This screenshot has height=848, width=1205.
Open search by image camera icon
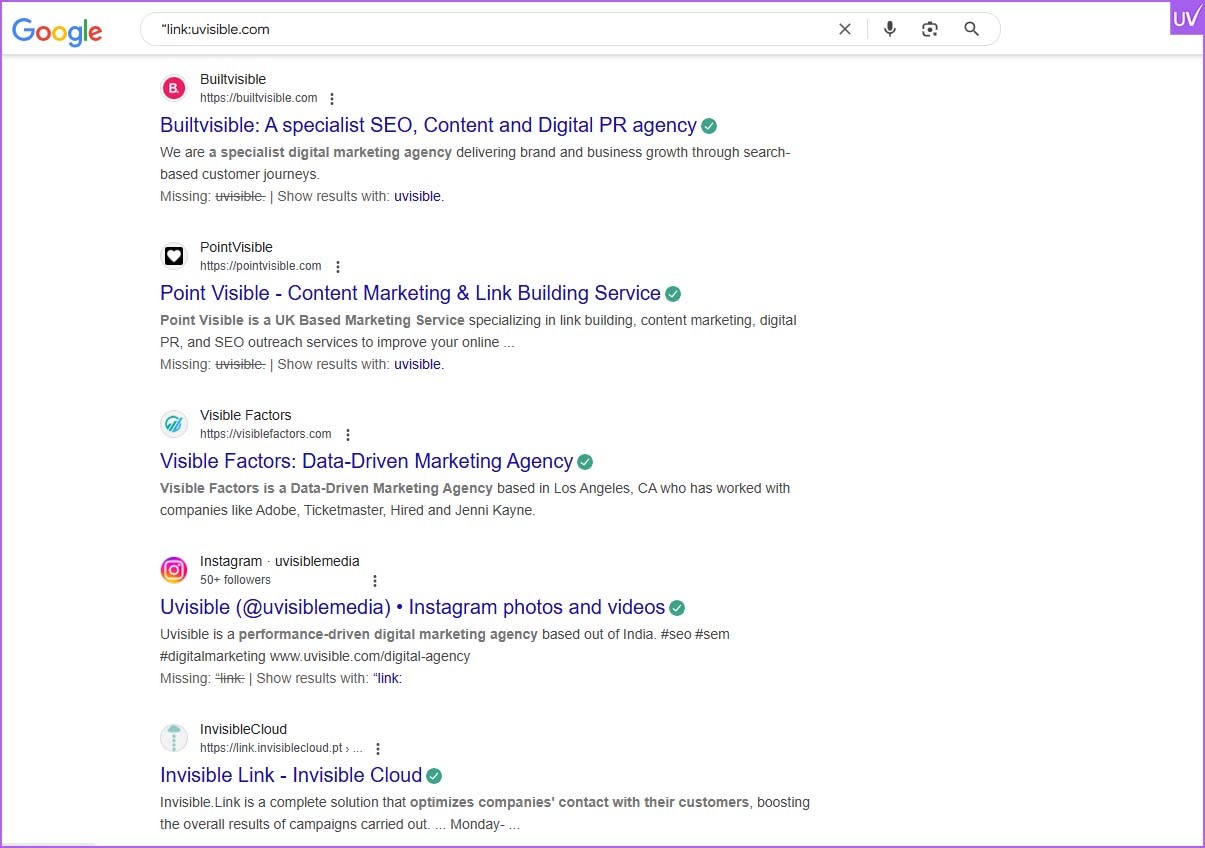pyautogui.click(x=930, y=29)
